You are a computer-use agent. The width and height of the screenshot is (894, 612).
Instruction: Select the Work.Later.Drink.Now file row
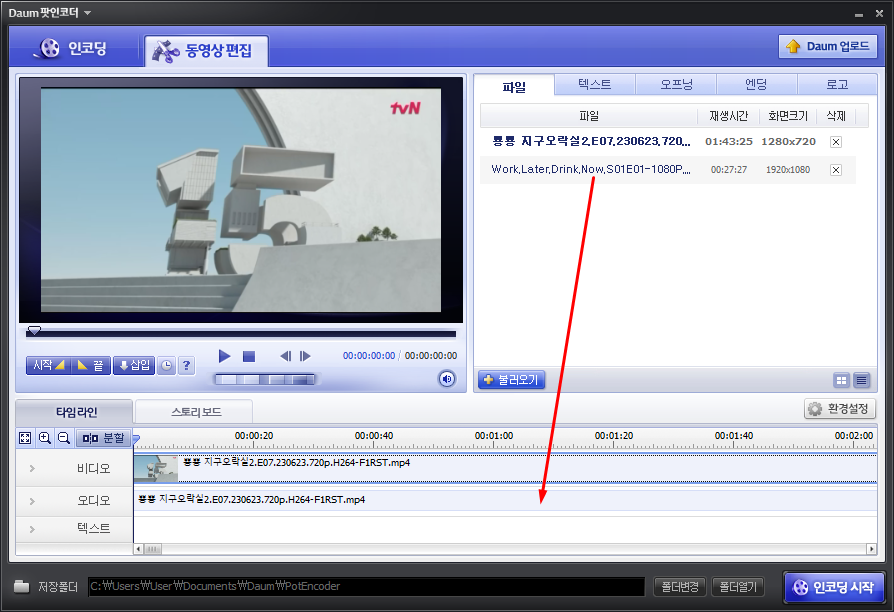(668, 170)
